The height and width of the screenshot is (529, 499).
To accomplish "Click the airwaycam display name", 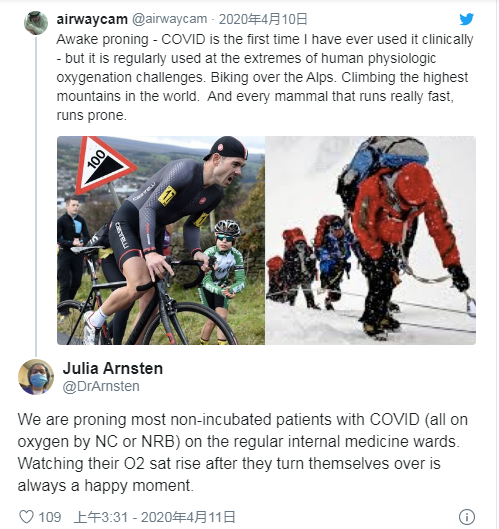I will [x=92, y=19].
